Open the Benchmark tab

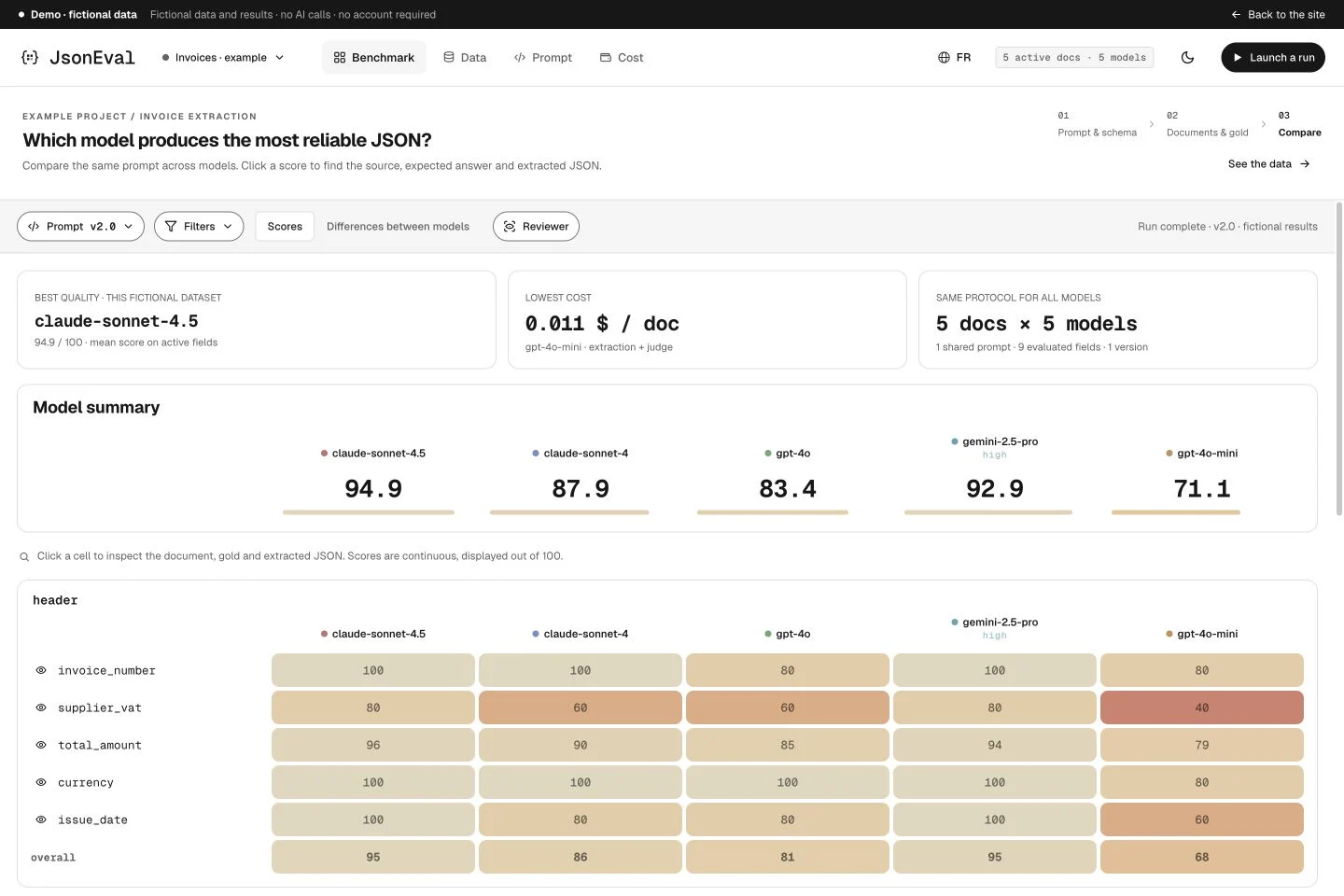tap(374, 58)
